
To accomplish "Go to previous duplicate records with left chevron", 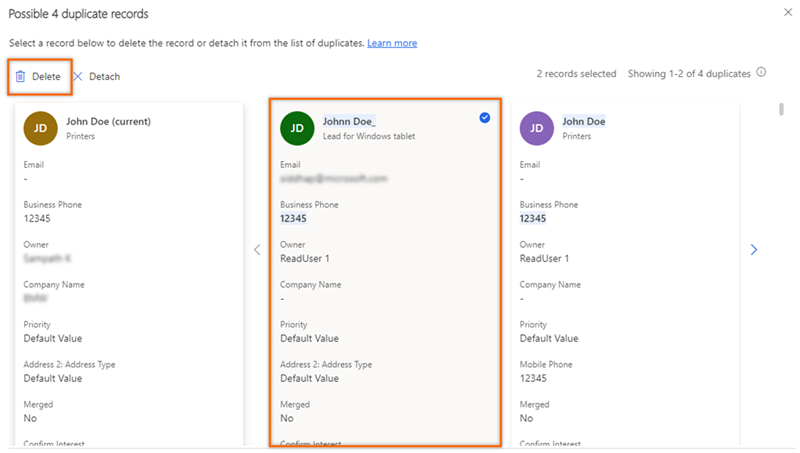I will pyautogui.click(x=257, y=249).
